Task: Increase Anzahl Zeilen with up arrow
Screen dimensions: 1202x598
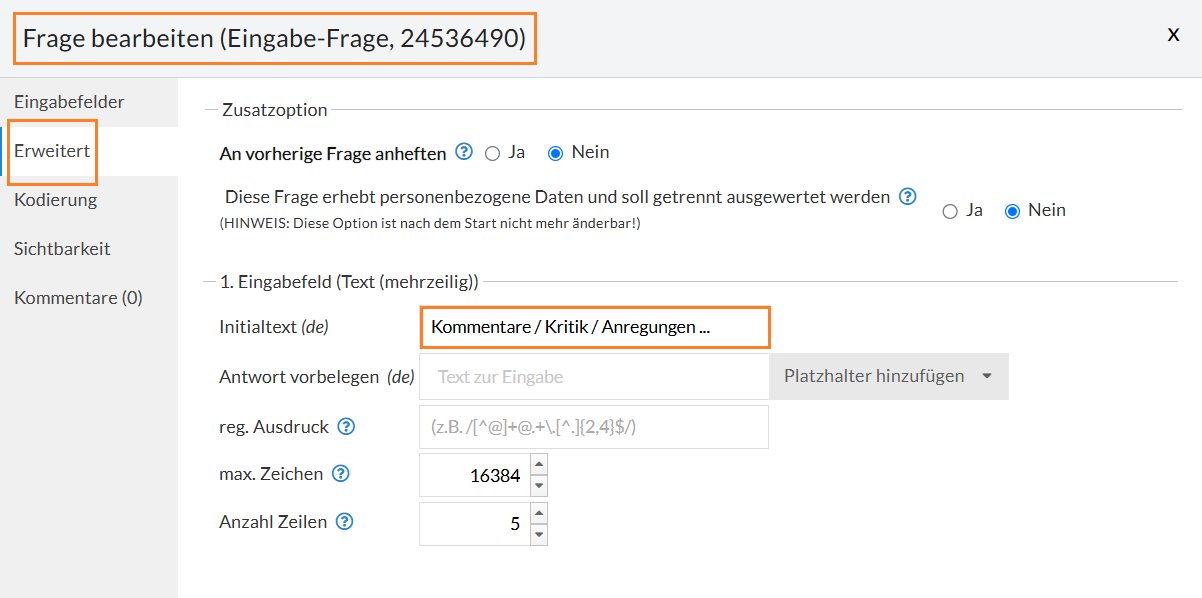Action: pyautogui.click(x=539, y=513)
